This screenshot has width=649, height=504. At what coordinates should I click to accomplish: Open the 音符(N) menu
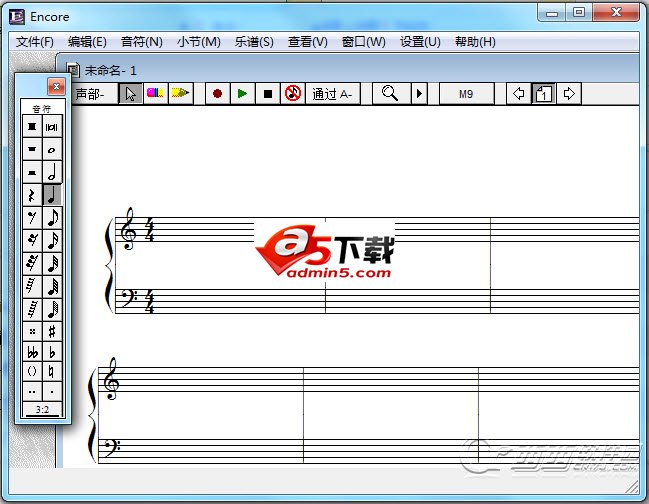(142, 42)
